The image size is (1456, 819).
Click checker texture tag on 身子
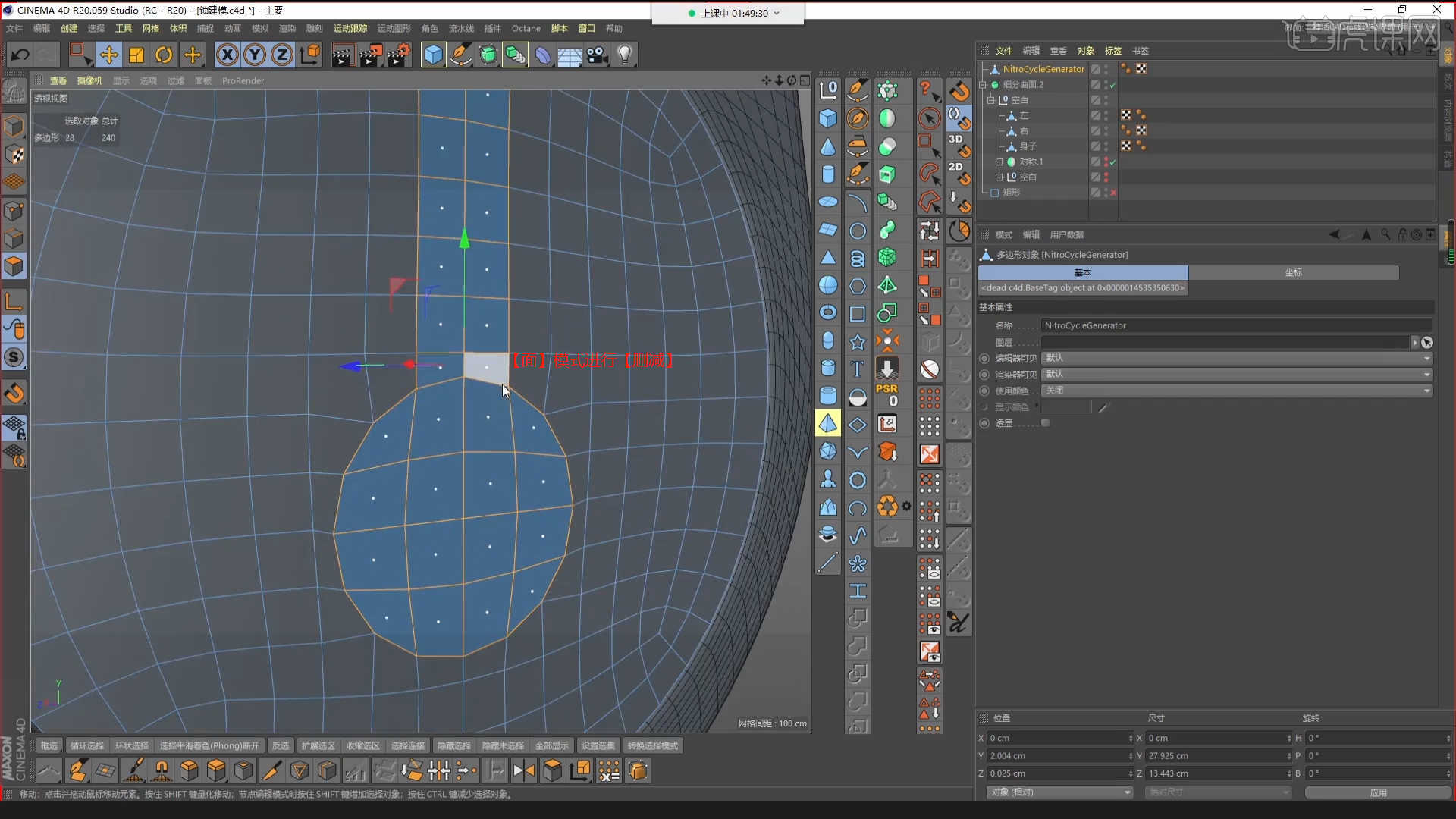[1126, 146]
